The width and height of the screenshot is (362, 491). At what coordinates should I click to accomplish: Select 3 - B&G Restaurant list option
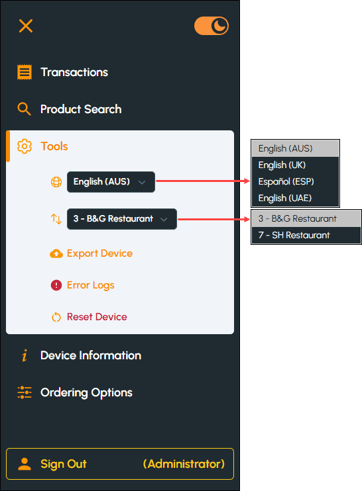pos(306,219)
